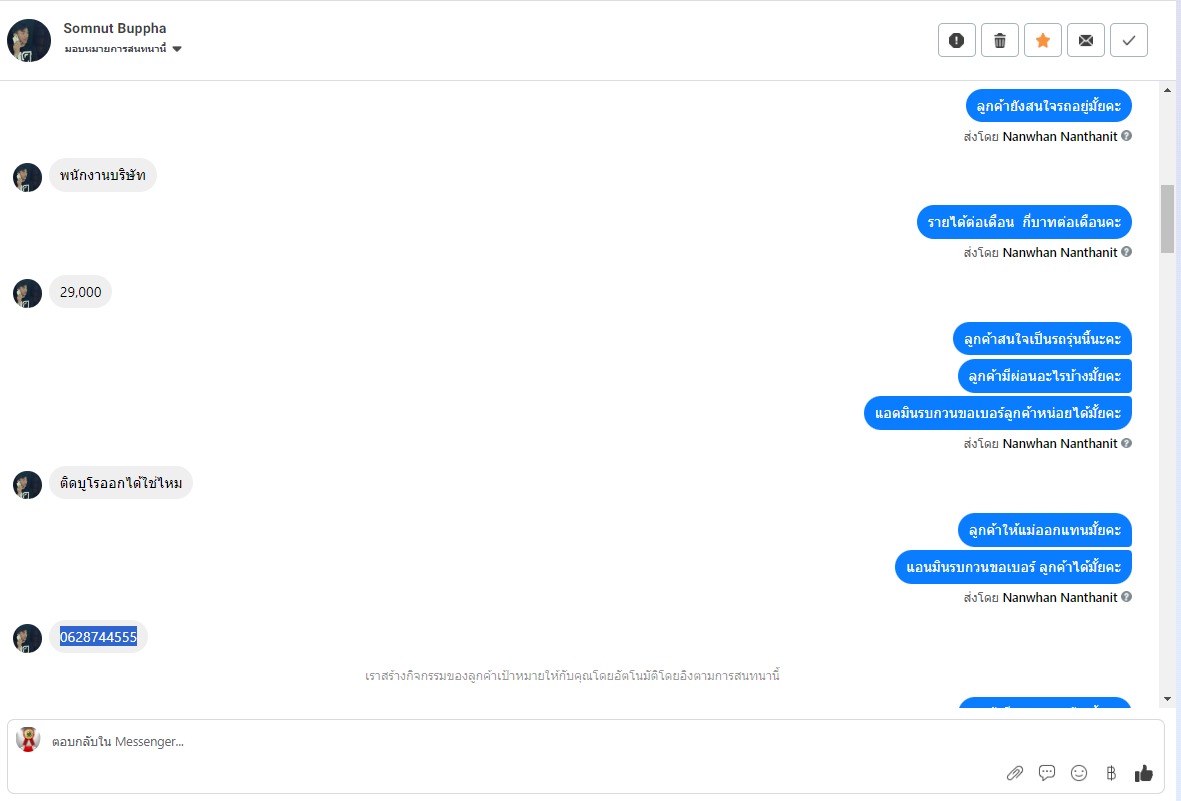Mark conversation as unread via envelope icon

tap(1085, 41)
